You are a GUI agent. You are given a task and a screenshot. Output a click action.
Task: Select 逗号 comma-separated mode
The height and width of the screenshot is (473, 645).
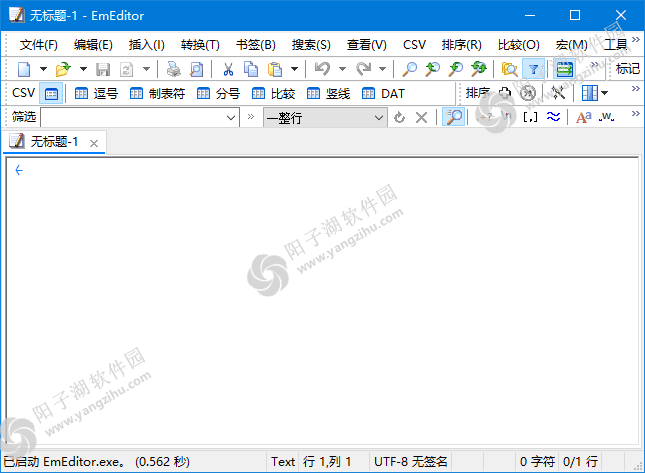click(96, 94)
